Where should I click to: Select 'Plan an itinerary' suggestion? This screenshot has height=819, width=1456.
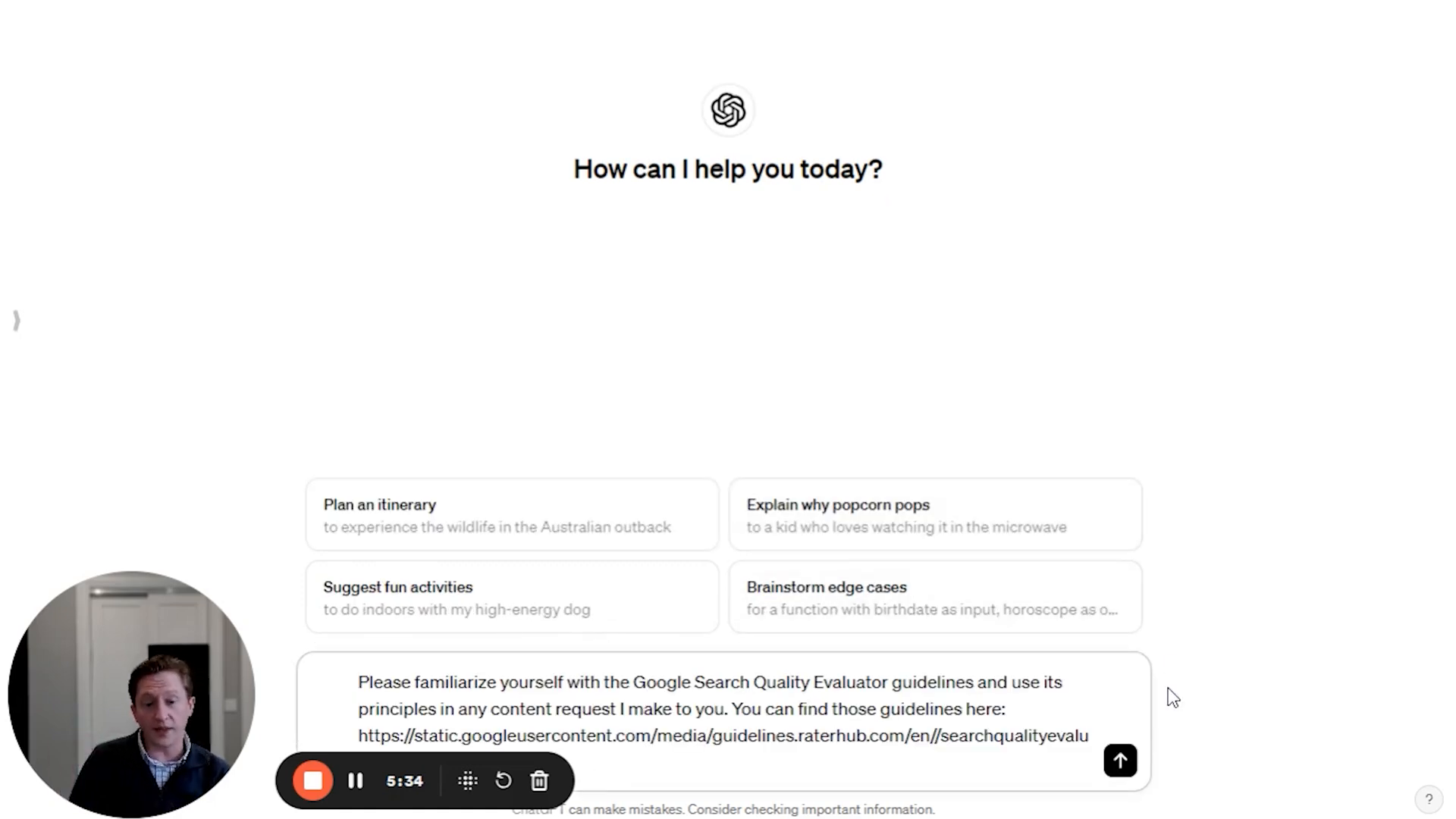tap(513, 514)
